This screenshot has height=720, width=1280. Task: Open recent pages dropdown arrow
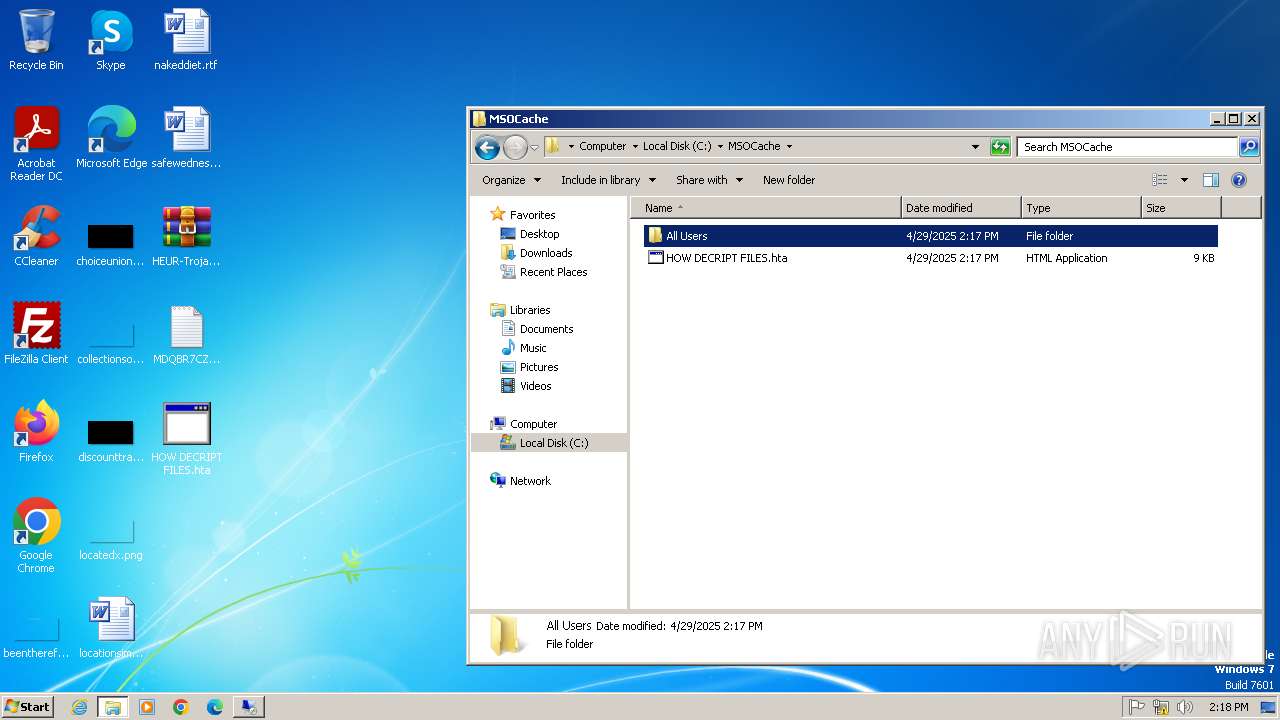(534, 147)
